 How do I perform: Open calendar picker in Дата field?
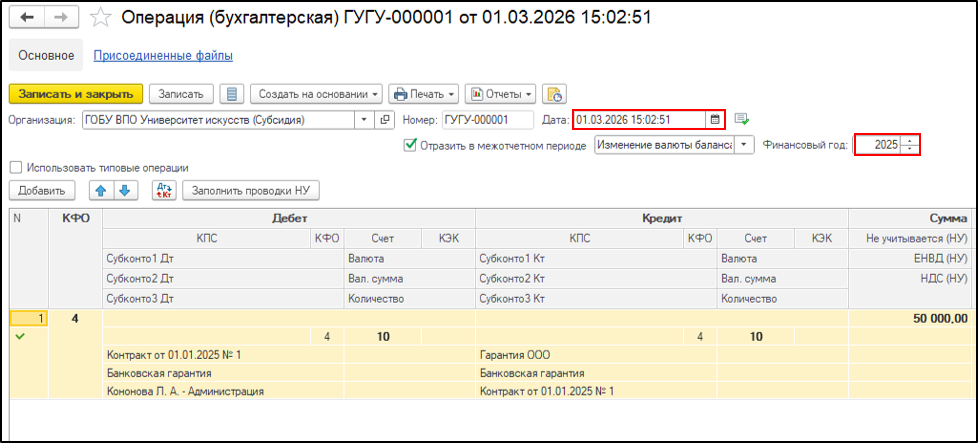pyautogui.click(x=715, y=119)
